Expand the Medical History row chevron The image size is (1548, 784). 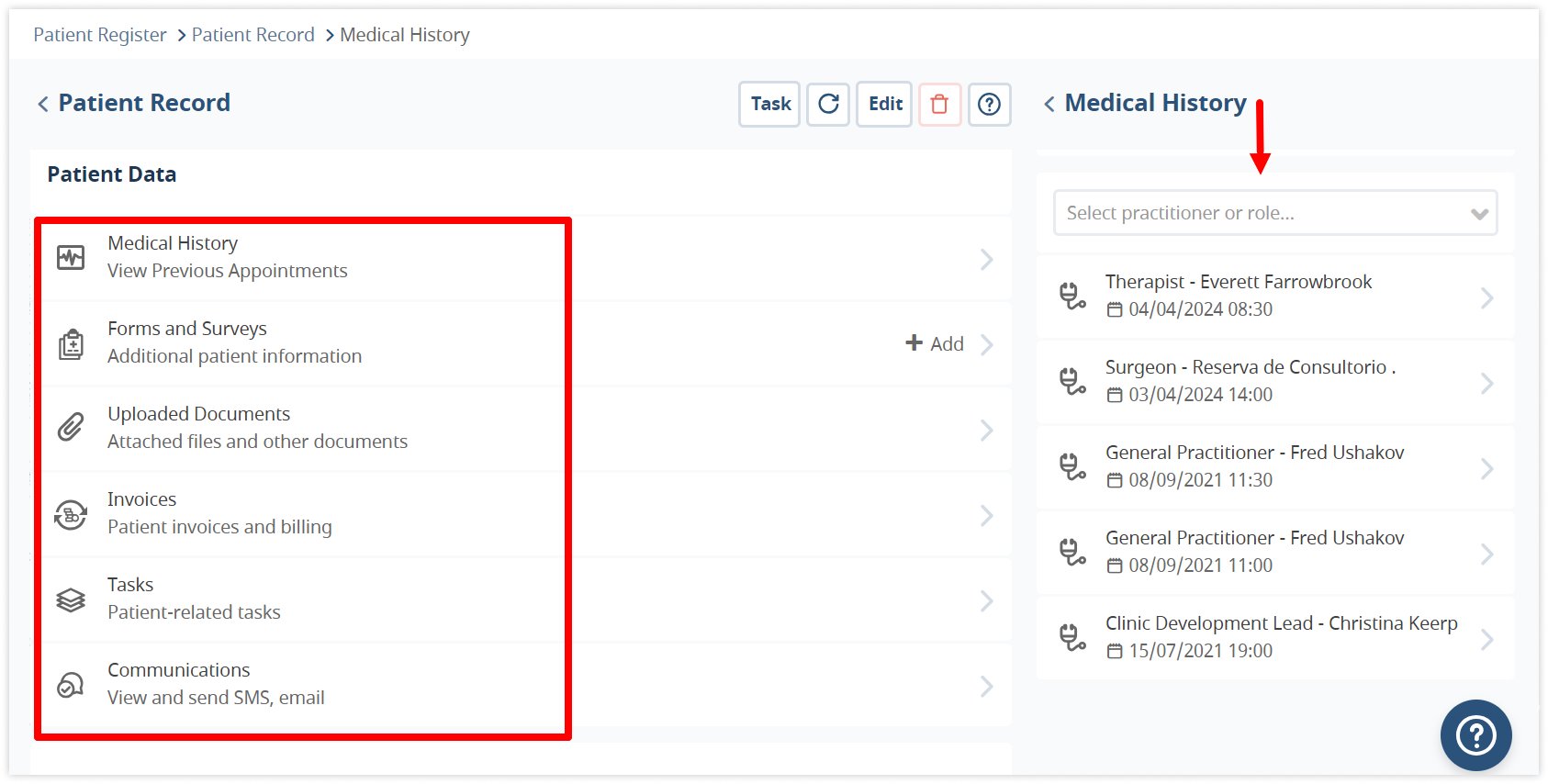(x=987, y=260)
